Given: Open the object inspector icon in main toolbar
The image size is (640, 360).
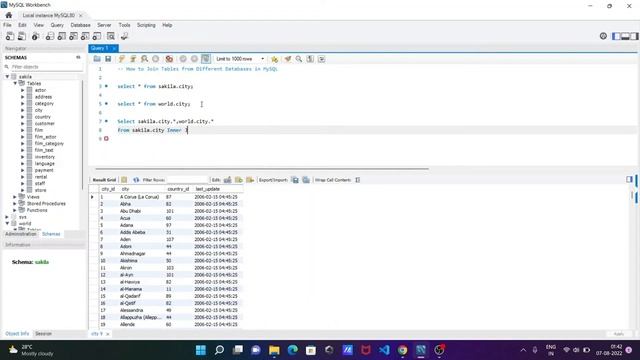Looking at the screenshot, I should coord(36,36).
